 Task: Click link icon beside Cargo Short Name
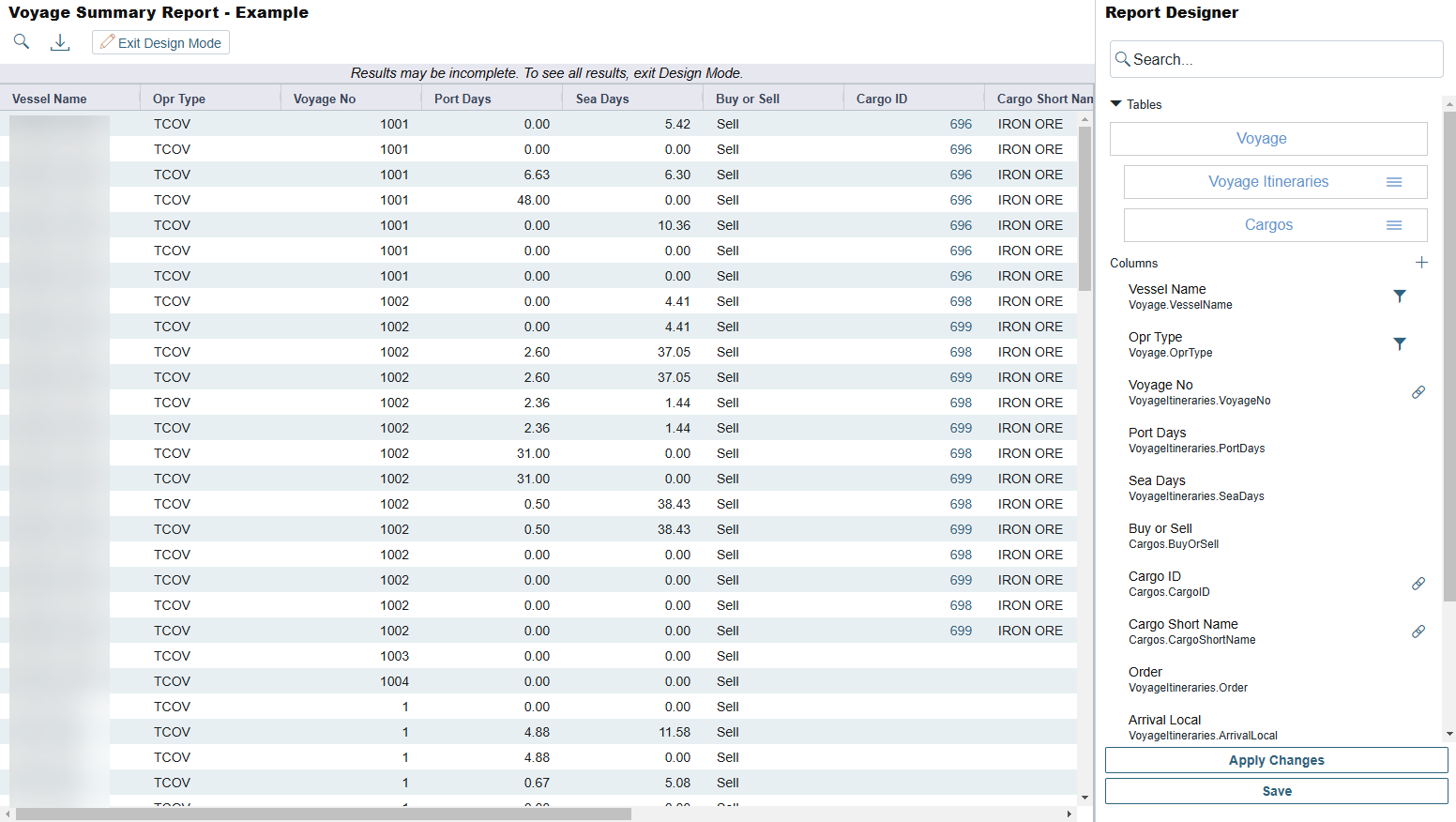coord(1418,632)
